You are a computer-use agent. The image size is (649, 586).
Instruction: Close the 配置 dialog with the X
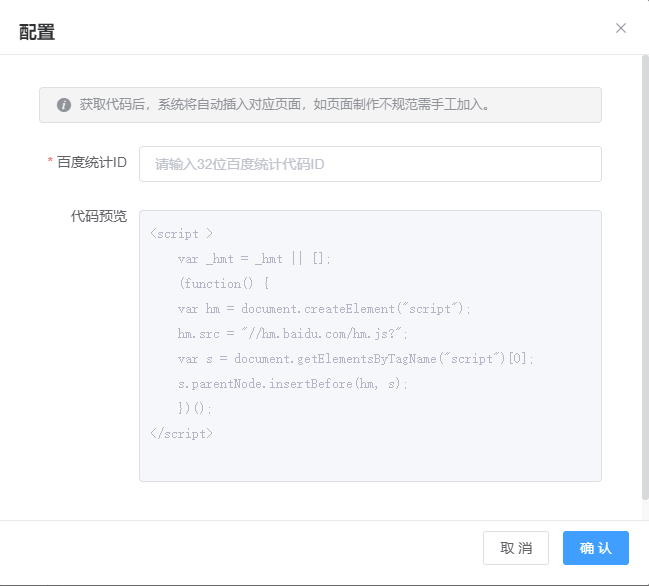[620, 28]
